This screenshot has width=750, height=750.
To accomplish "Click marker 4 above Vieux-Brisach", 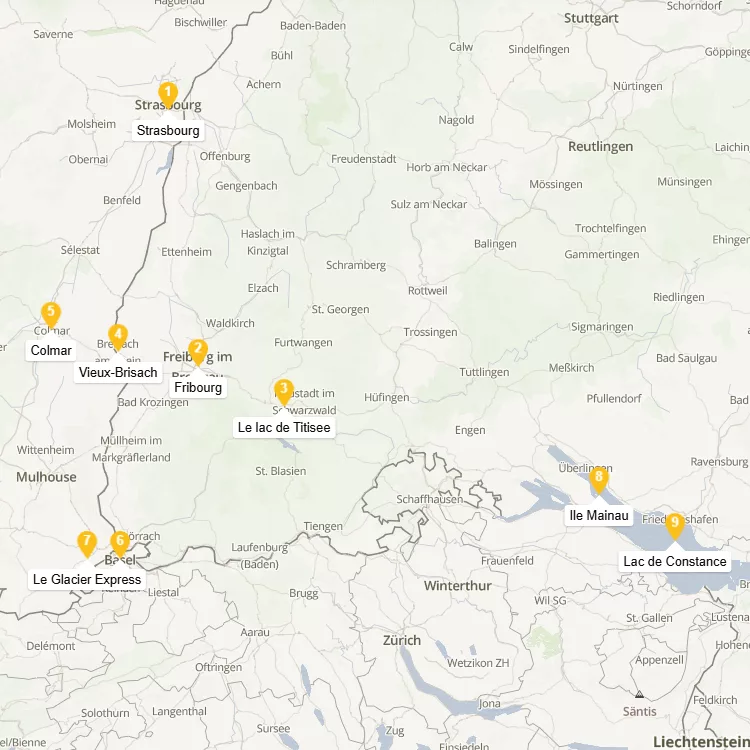I will tap(118, 337).
